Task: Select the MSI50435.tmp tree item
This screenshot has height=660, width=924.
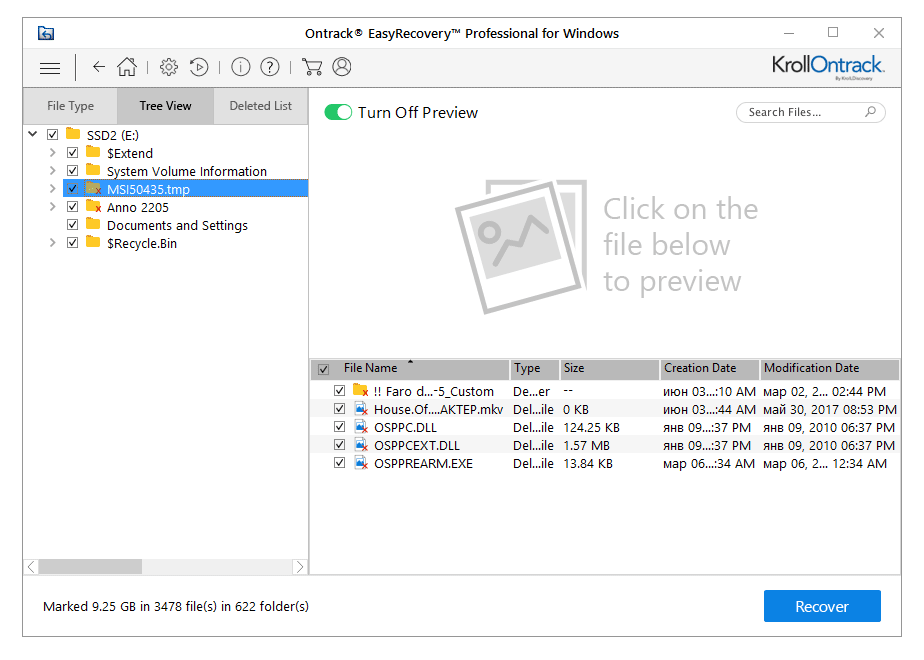Action: pyautogui.click(x=185, y=189)
